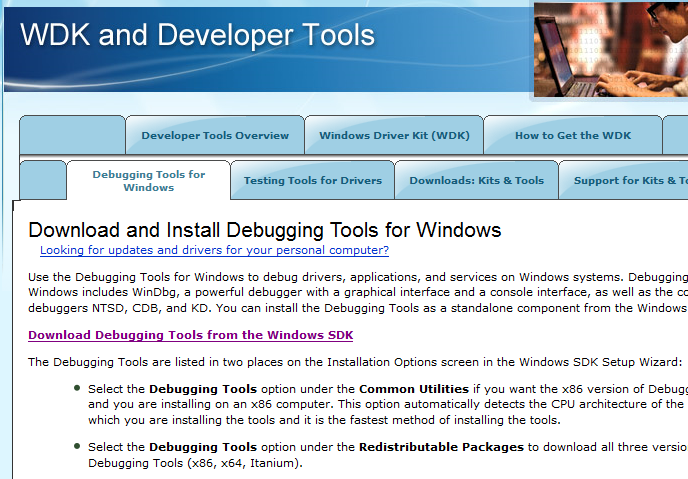
Task: Click the 'Debugging Tools (x86, x64, Itanium).' line
Action: point(195,463)
